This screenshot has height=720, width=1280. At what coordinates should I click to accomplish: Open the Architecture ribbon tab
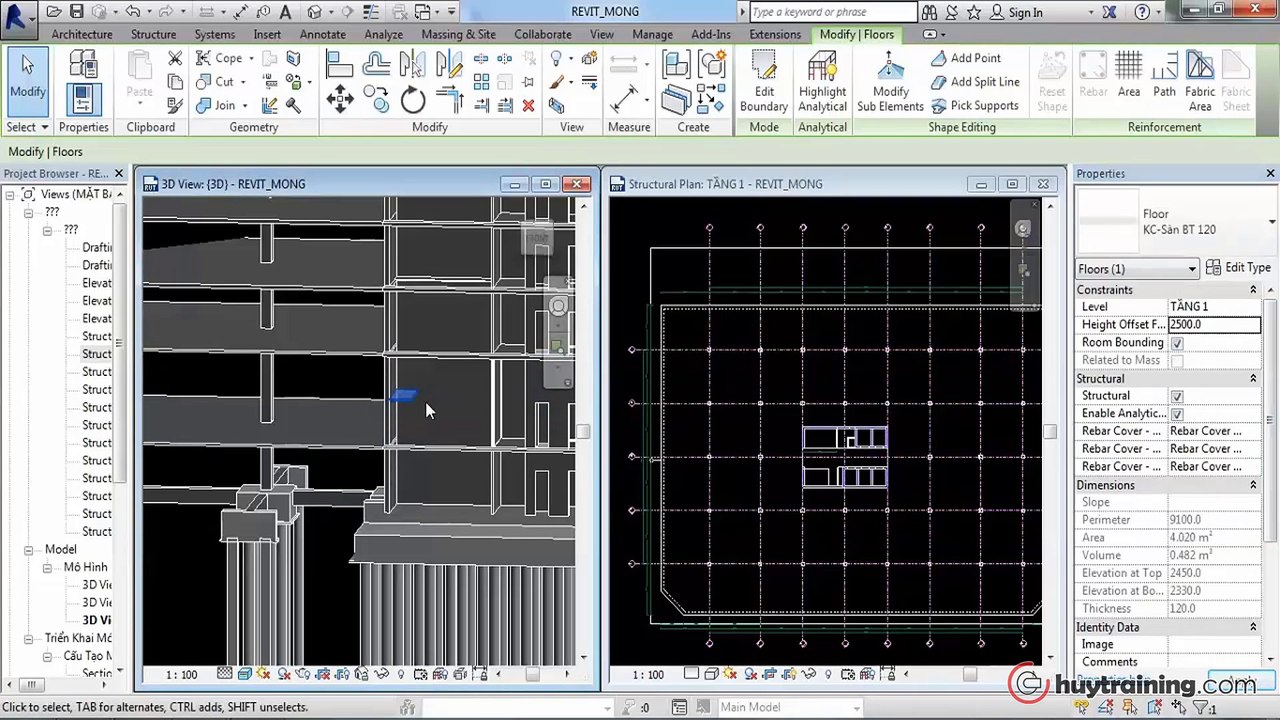pos(82,34)
